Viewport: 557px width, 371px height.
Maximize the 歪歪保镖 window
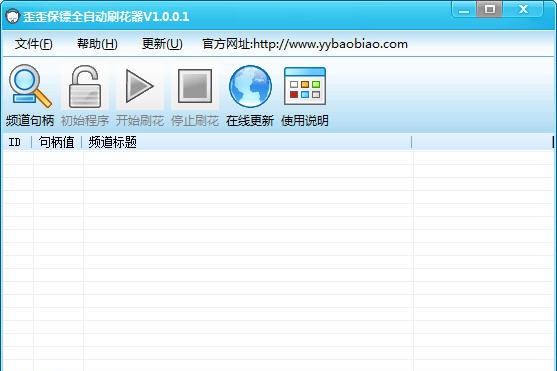point(490,9)
